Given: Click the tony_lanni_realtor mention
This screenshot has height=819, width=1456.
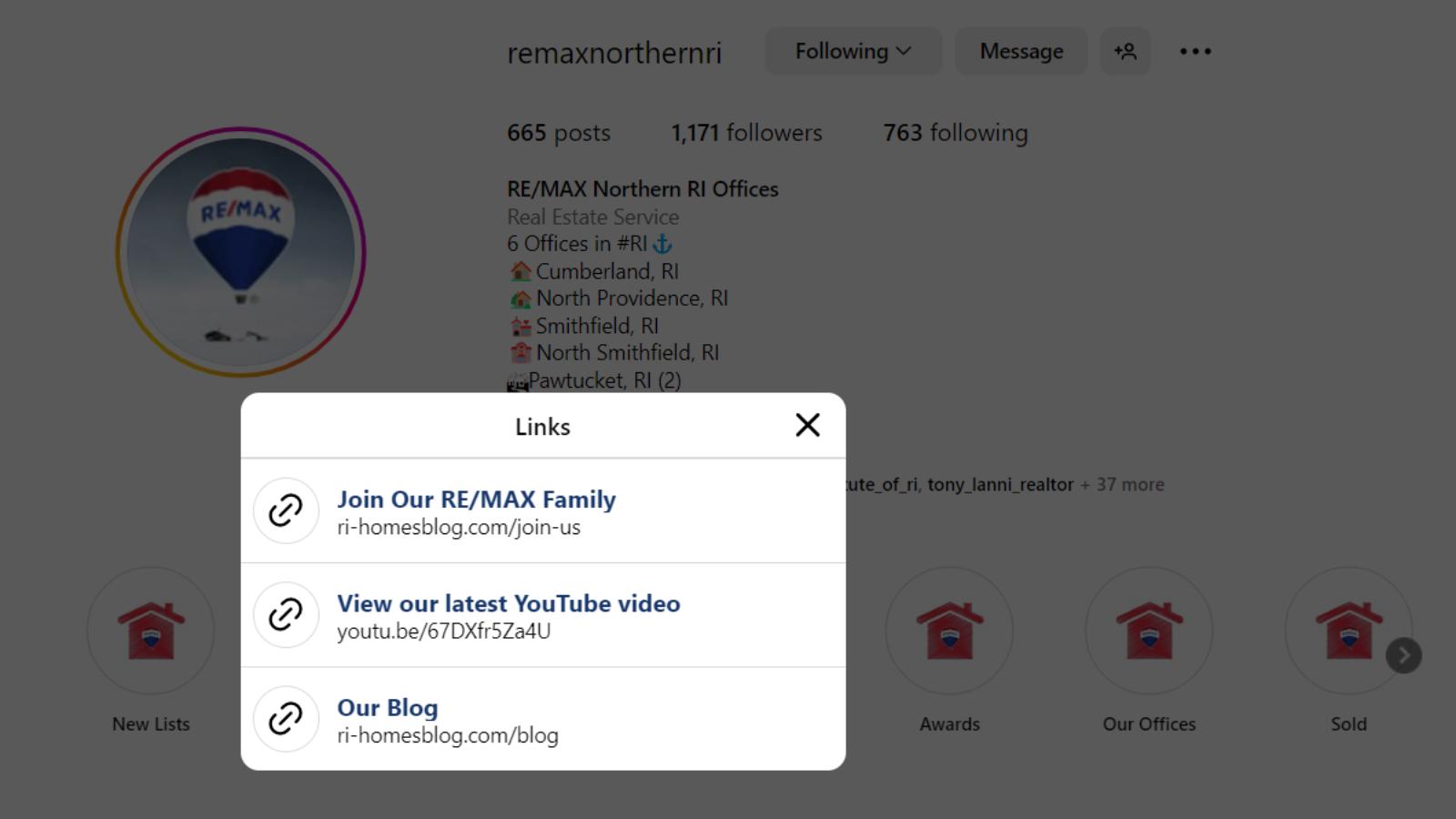Looking at the screenshot, I should click(x=998, y=484).
